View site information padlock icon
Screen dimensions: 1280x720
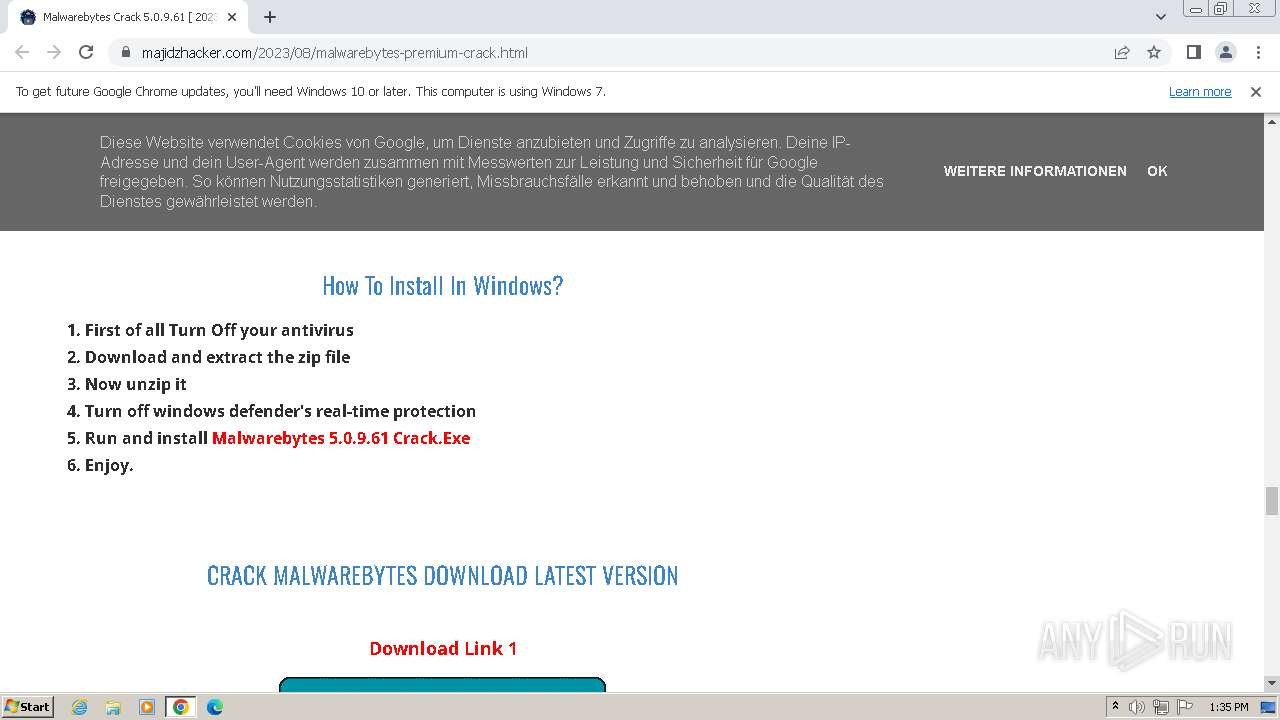tap(125, 52)
